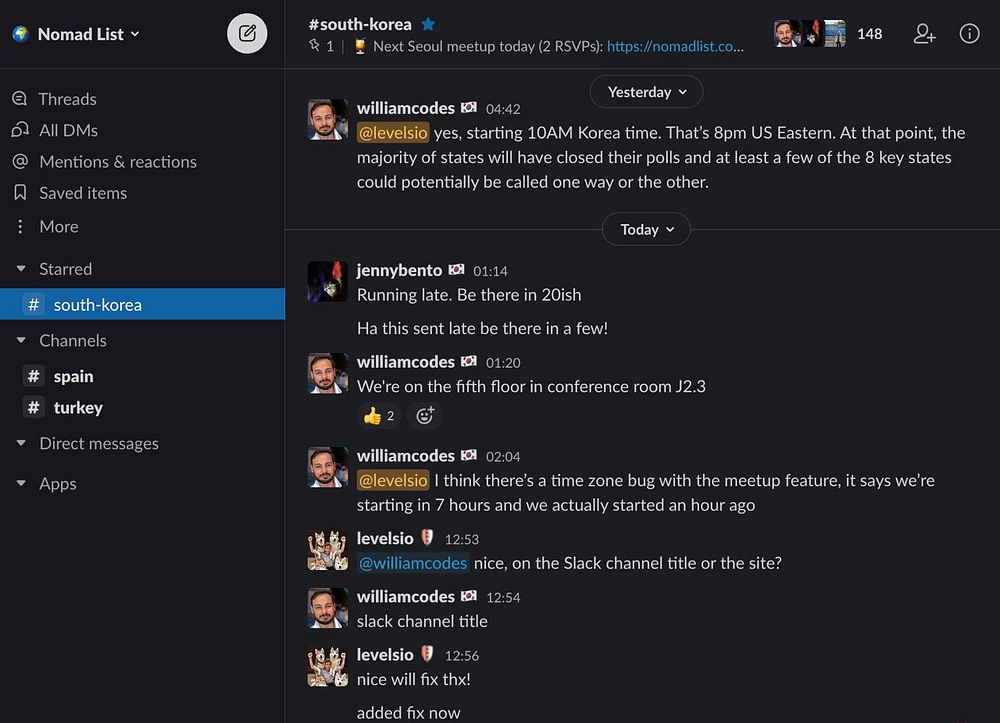Toggle the thumbs up reaction

pyautogui.click(x=378, y=415)
